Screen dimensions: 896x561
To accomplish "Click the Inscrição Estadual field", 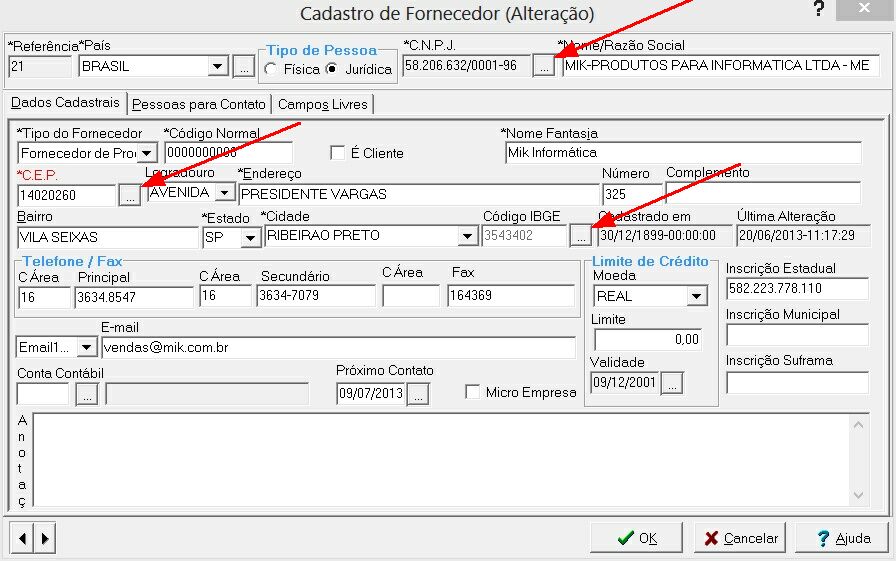I will (797, 288).
